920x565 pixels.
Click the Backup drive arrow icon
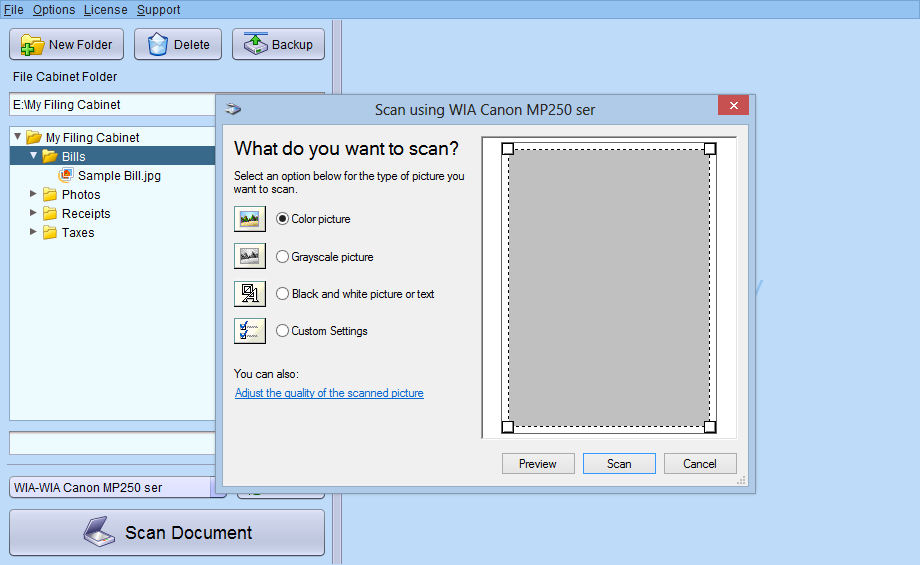(256, 44)
